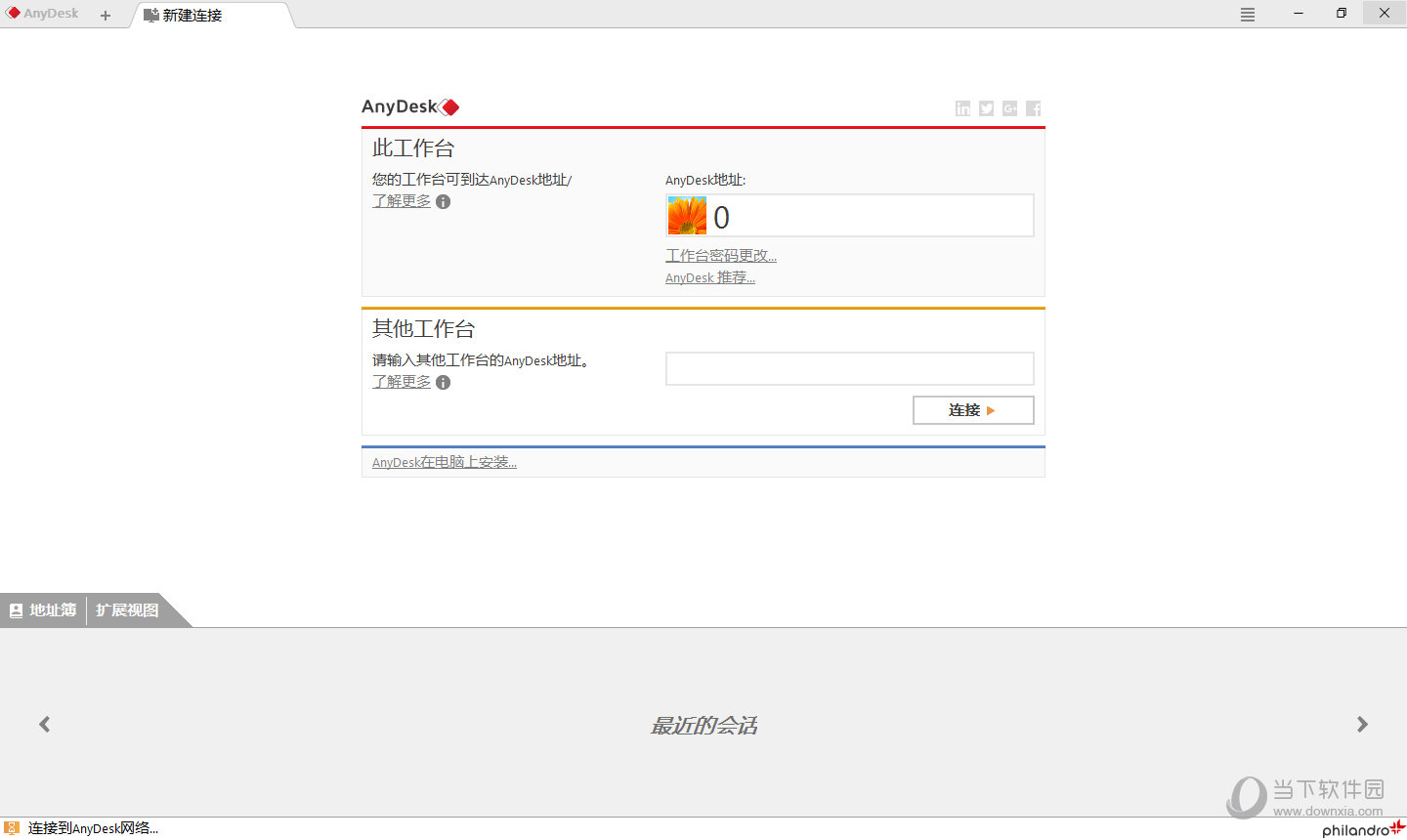1407x840 pixels.
Task: Click the AnyDesk logo above 此工作台
Action: click(410, 106)
